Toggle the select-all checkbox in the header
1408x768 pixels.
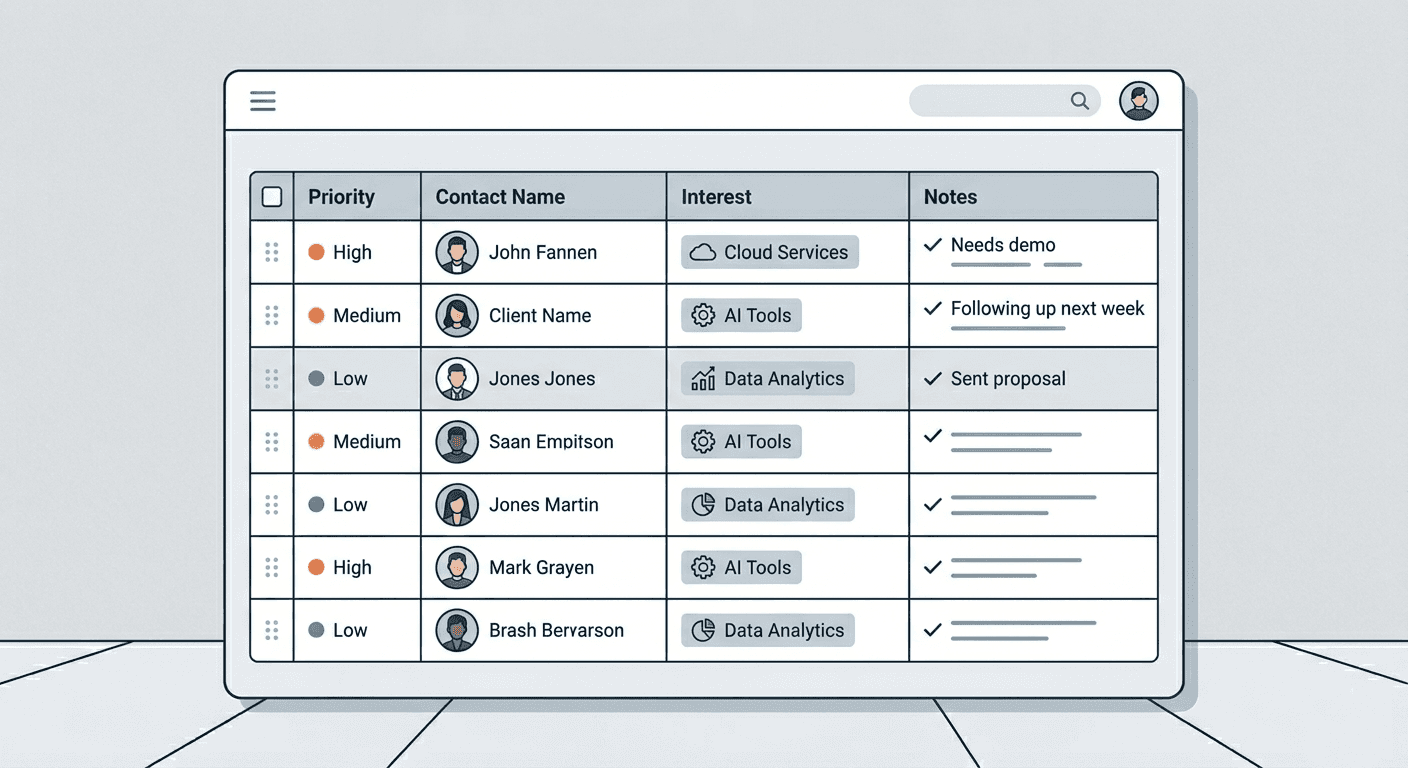[271, 196]
